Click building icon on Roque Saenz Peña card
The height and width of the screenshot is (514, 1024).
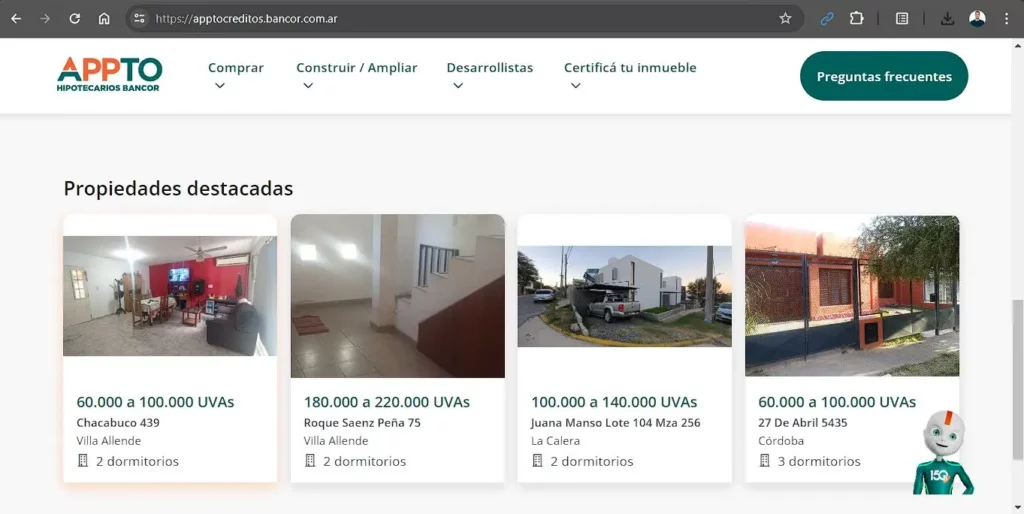click(310, 461)
